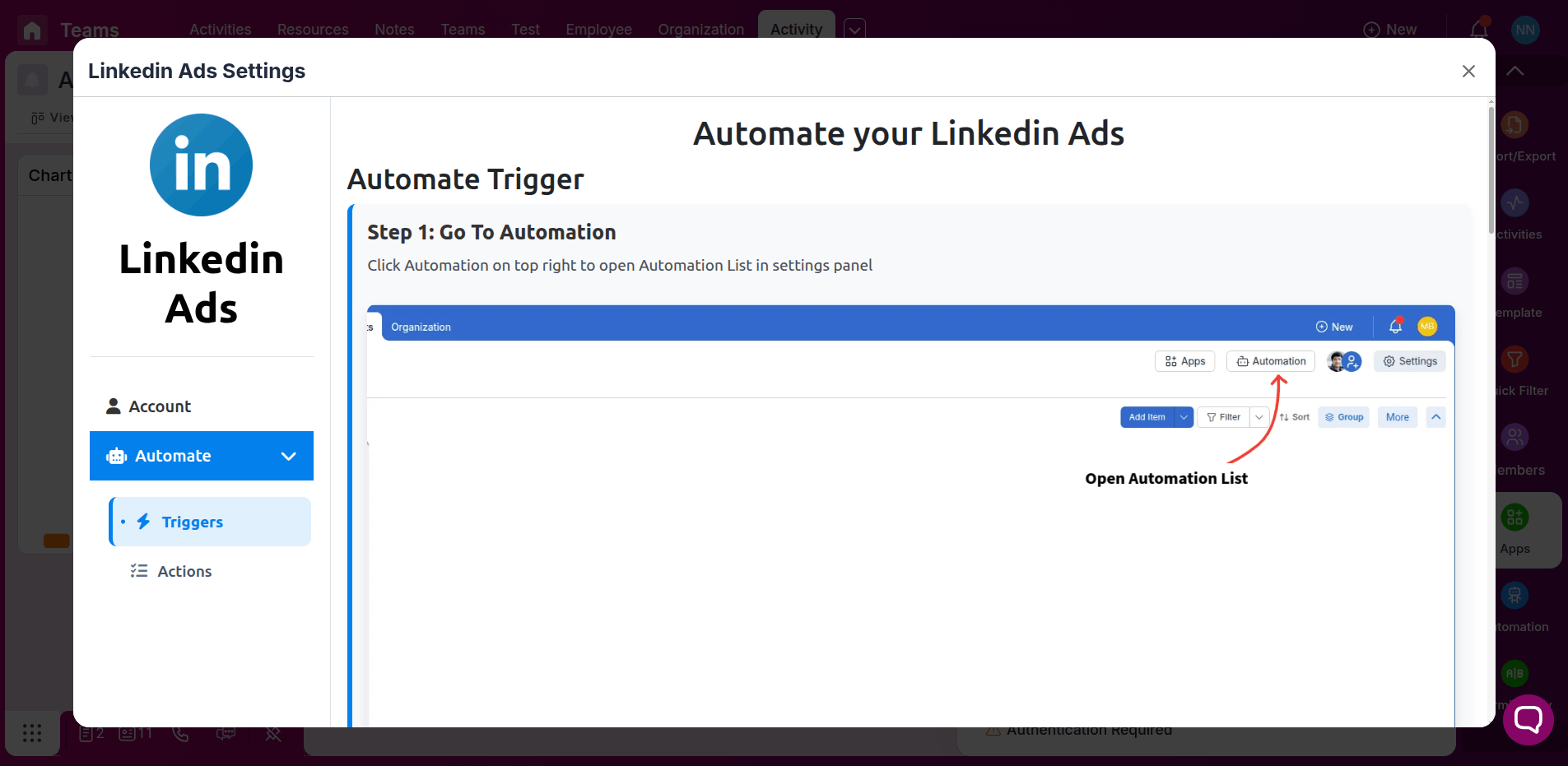Open the chat support bubble
This screenshot has width=1568, height=766.
click(1528, 720)
